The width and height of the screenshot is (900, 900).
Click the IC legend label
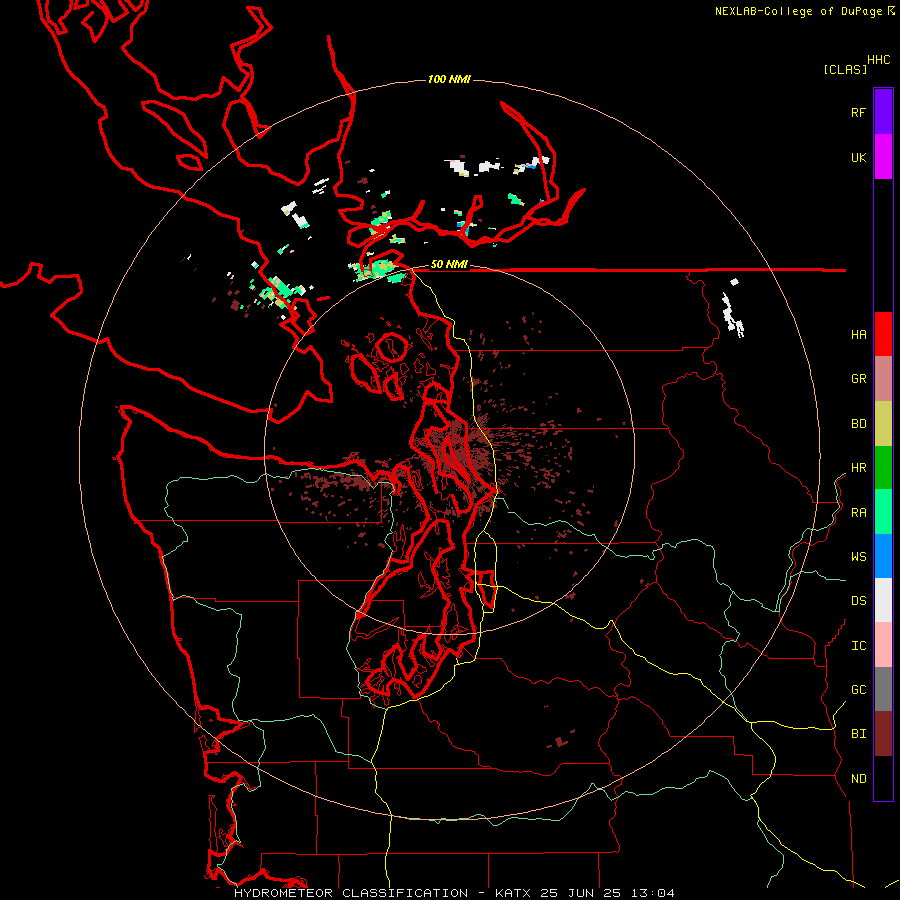(x=858, y=646)
